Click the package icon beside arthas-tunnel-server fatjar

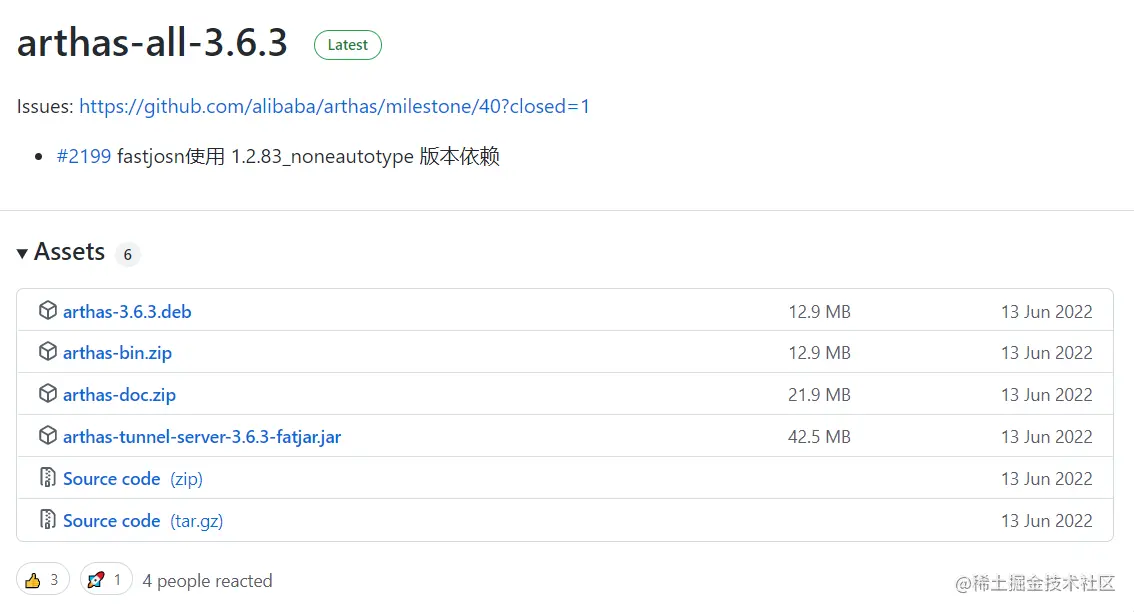pos(48,435)
